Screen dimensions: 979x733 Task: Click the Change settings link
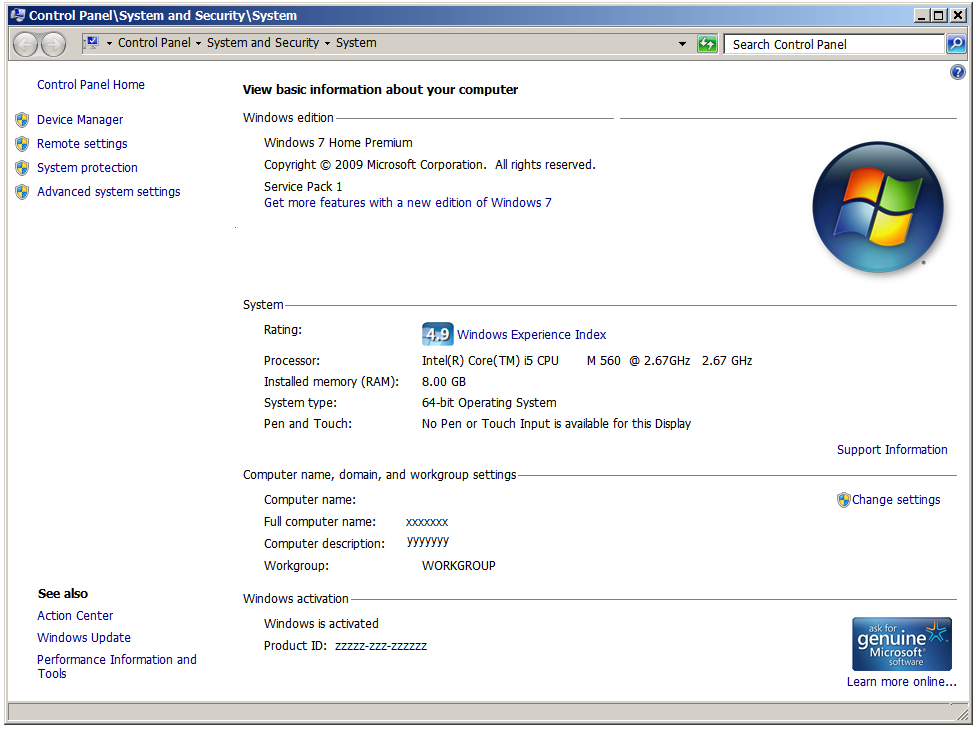895,500
